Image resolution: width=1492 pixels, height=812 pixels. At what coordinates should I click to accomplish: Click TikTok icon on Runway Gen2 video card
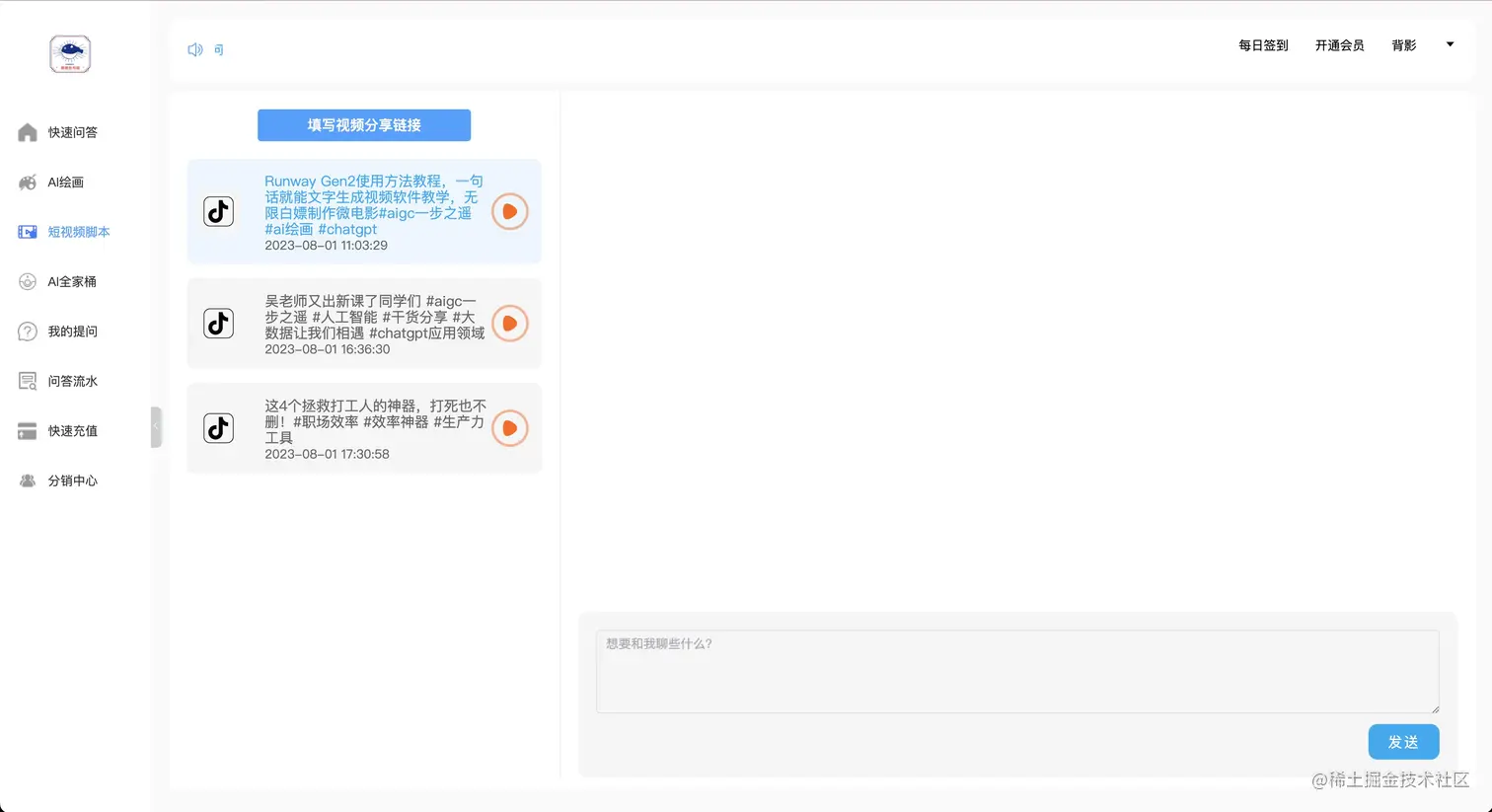pyautogui.click(x=219, y=211)
